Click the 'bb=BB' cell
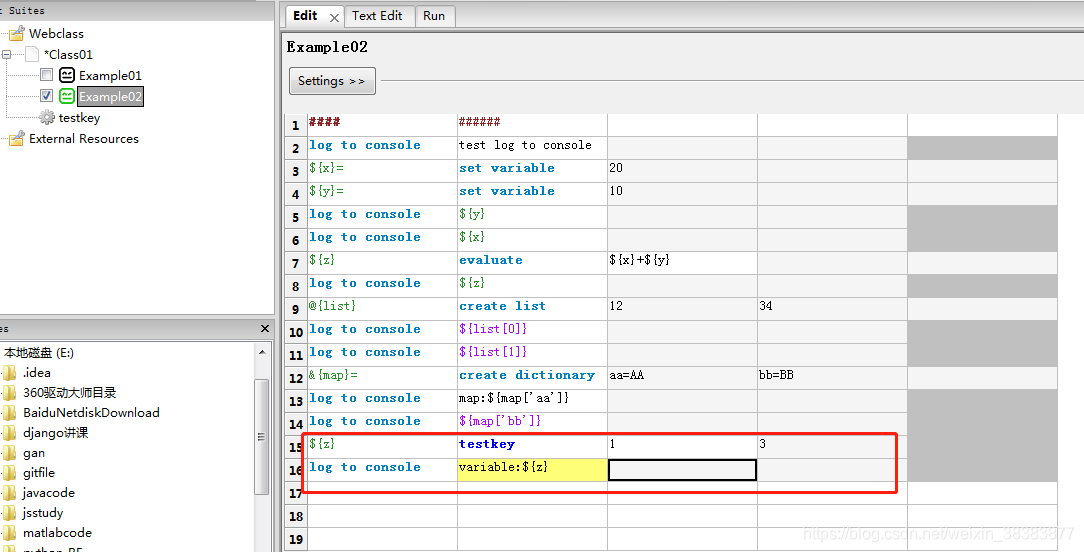The width and height of the screenshot is (1084, 552). pyautogui.click(x=832, y=378)
